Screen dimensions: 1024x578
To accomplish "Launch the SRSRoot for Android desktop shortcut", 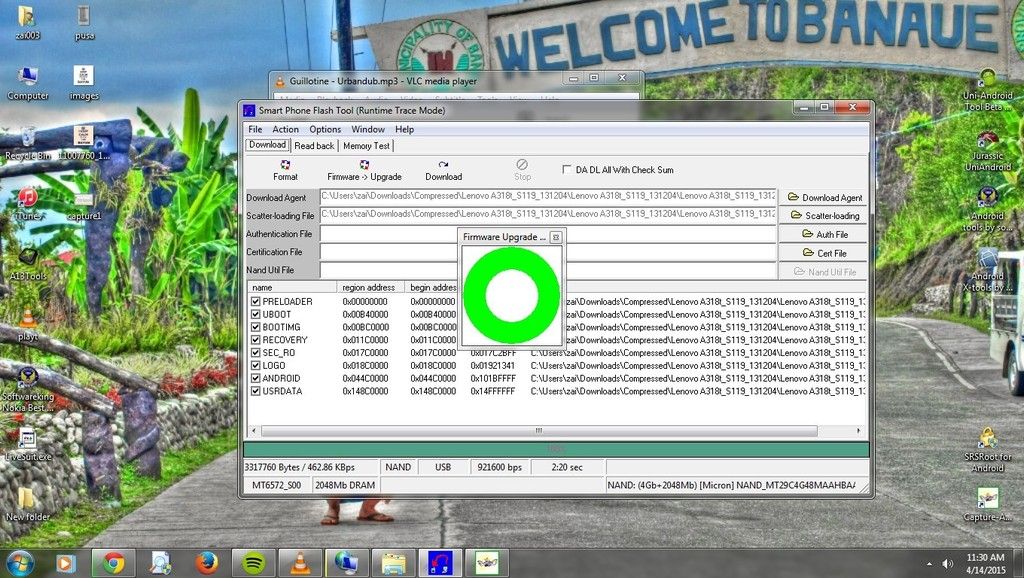I will tap(987, 448).
